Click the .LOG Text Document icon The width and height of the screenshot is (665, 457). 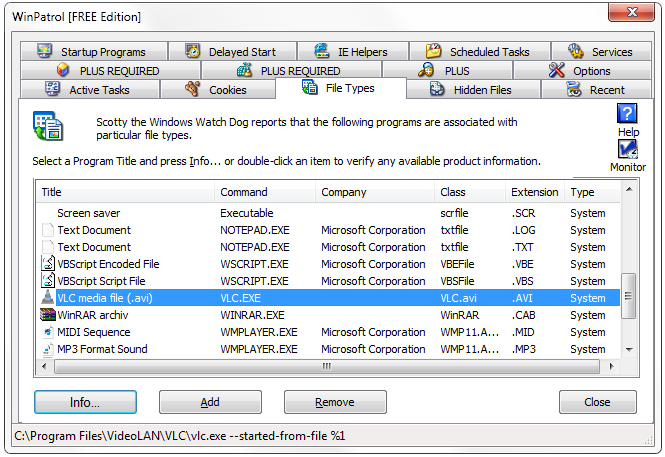[48, 230]
